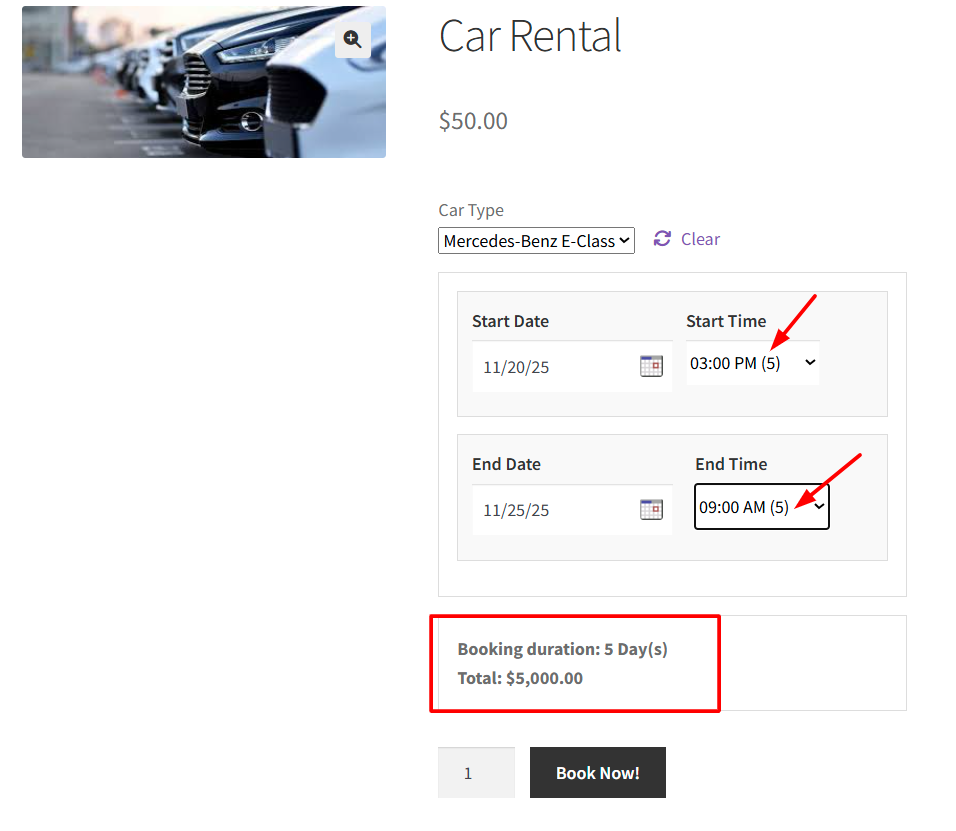The image size is (956, 831).
Task: Click the magnifier zoom icon on car image
Action: 352,39
